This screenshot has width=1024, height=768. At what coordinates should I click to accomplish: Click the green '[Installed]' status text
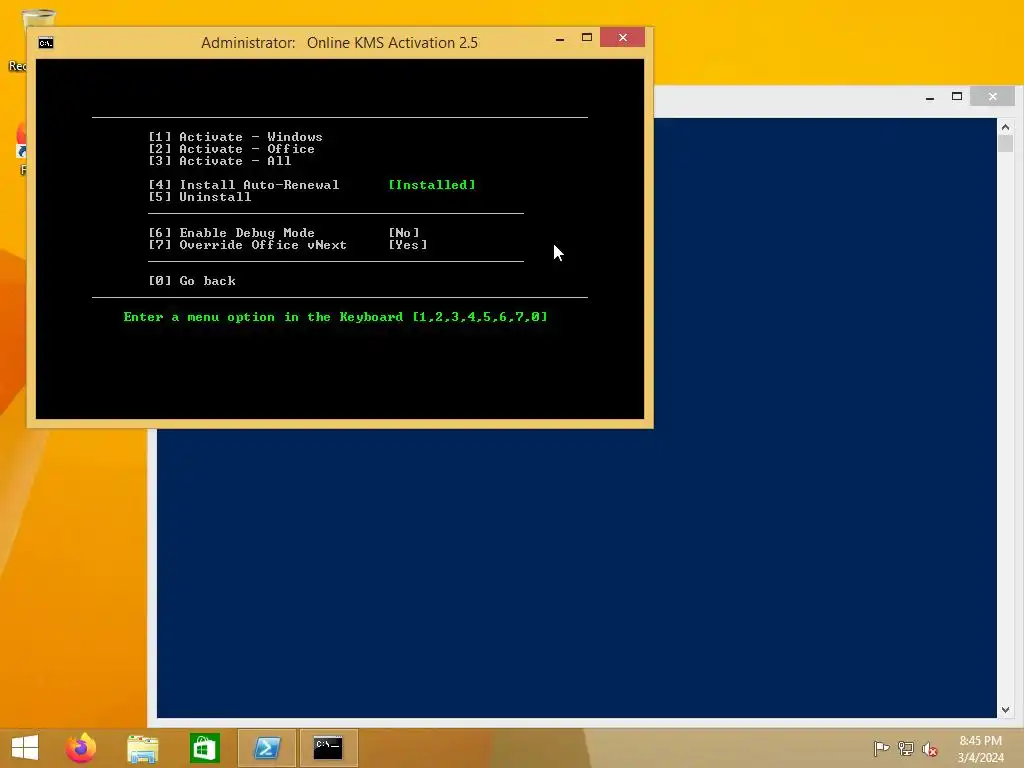tap(432, 185)
